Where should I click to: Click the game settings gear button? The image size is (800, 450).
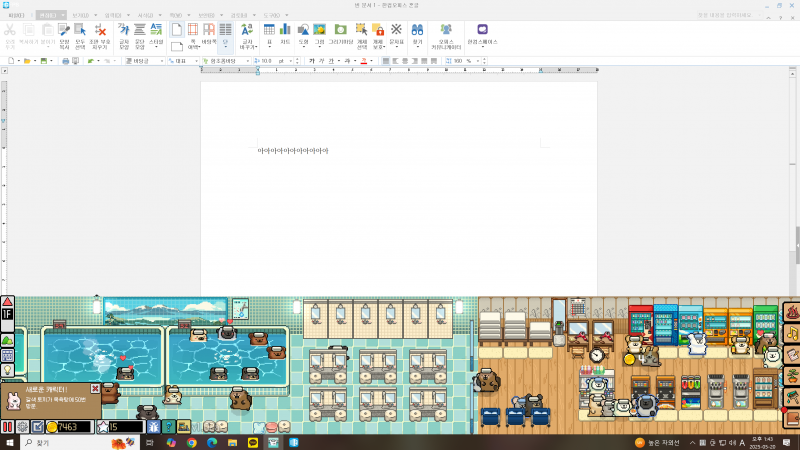(x=22, y=427)
